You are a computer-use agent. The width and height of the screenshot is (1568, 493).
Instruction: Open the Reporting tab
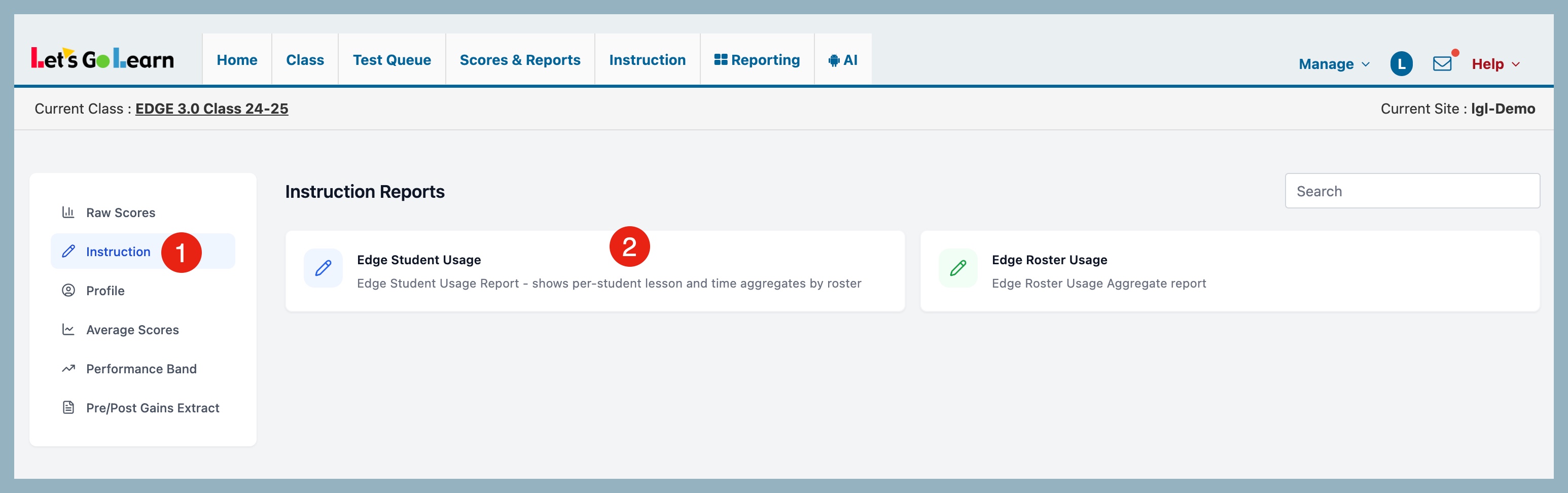pos(757,60)
